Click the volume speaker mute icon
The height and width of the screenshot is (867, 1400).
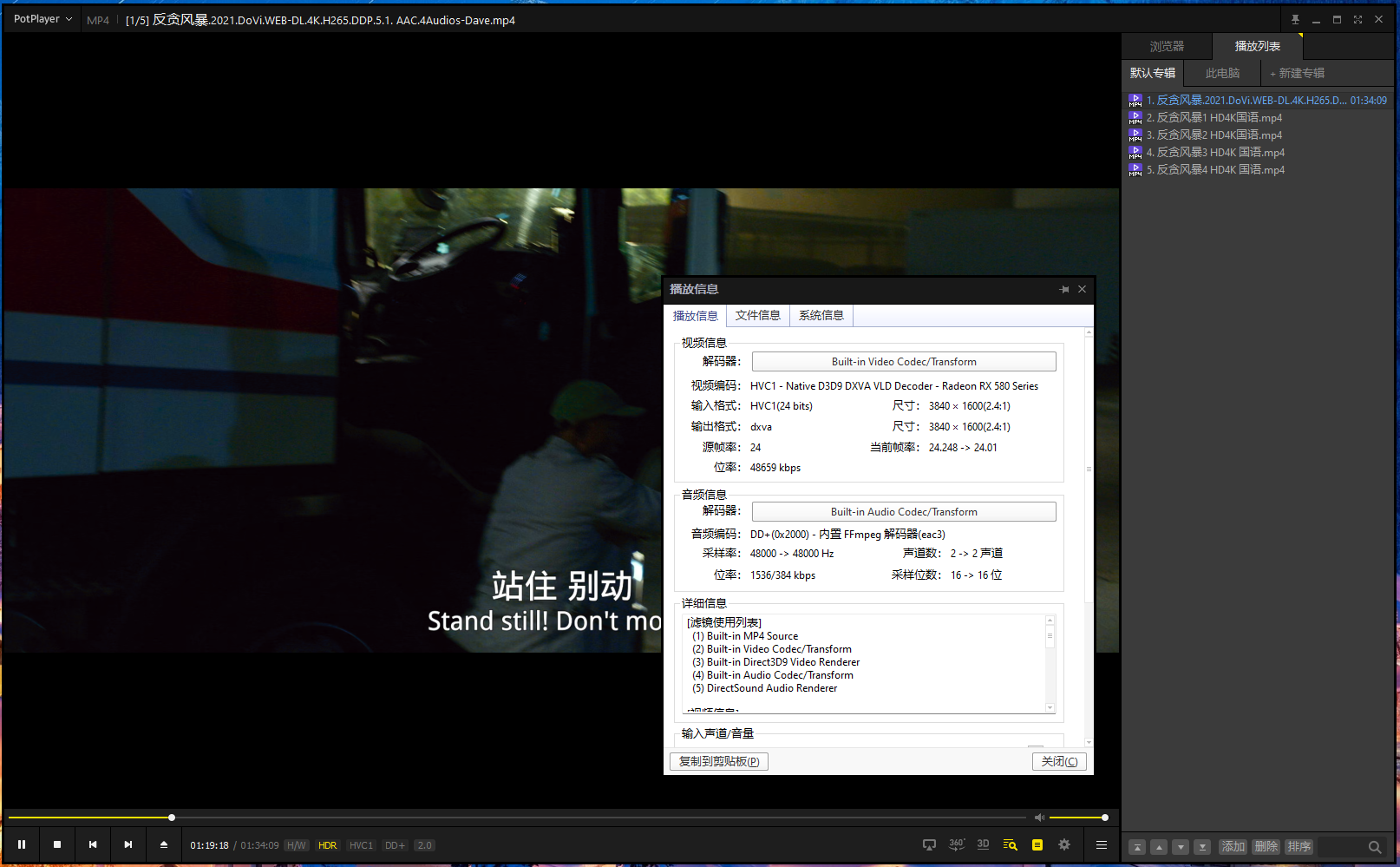(1039, 818)
